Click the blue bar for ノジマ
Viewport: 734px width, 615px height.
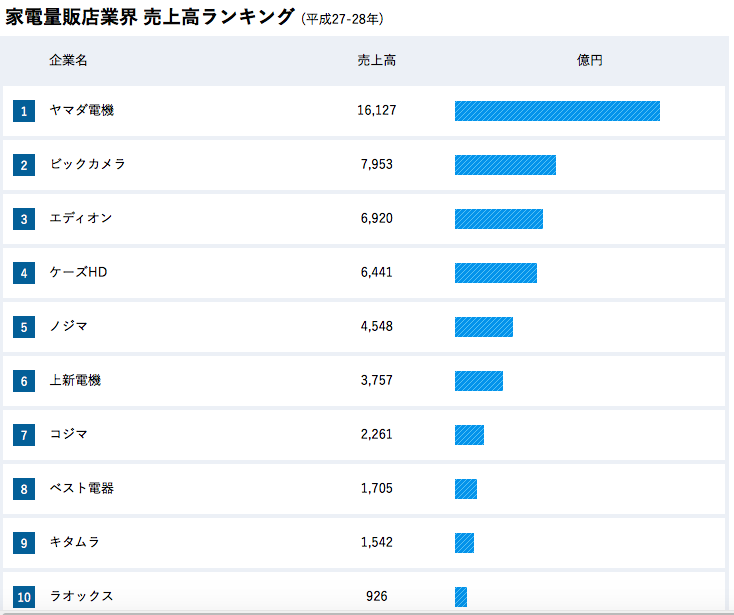pos(484,327)
